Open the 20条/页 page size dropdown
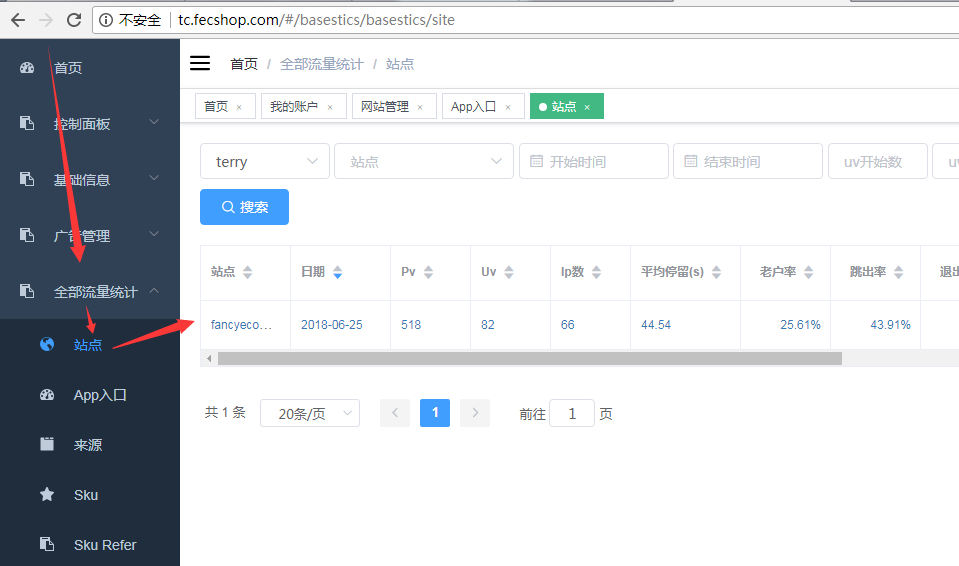The image size is (959, 566). pos(310,413)
